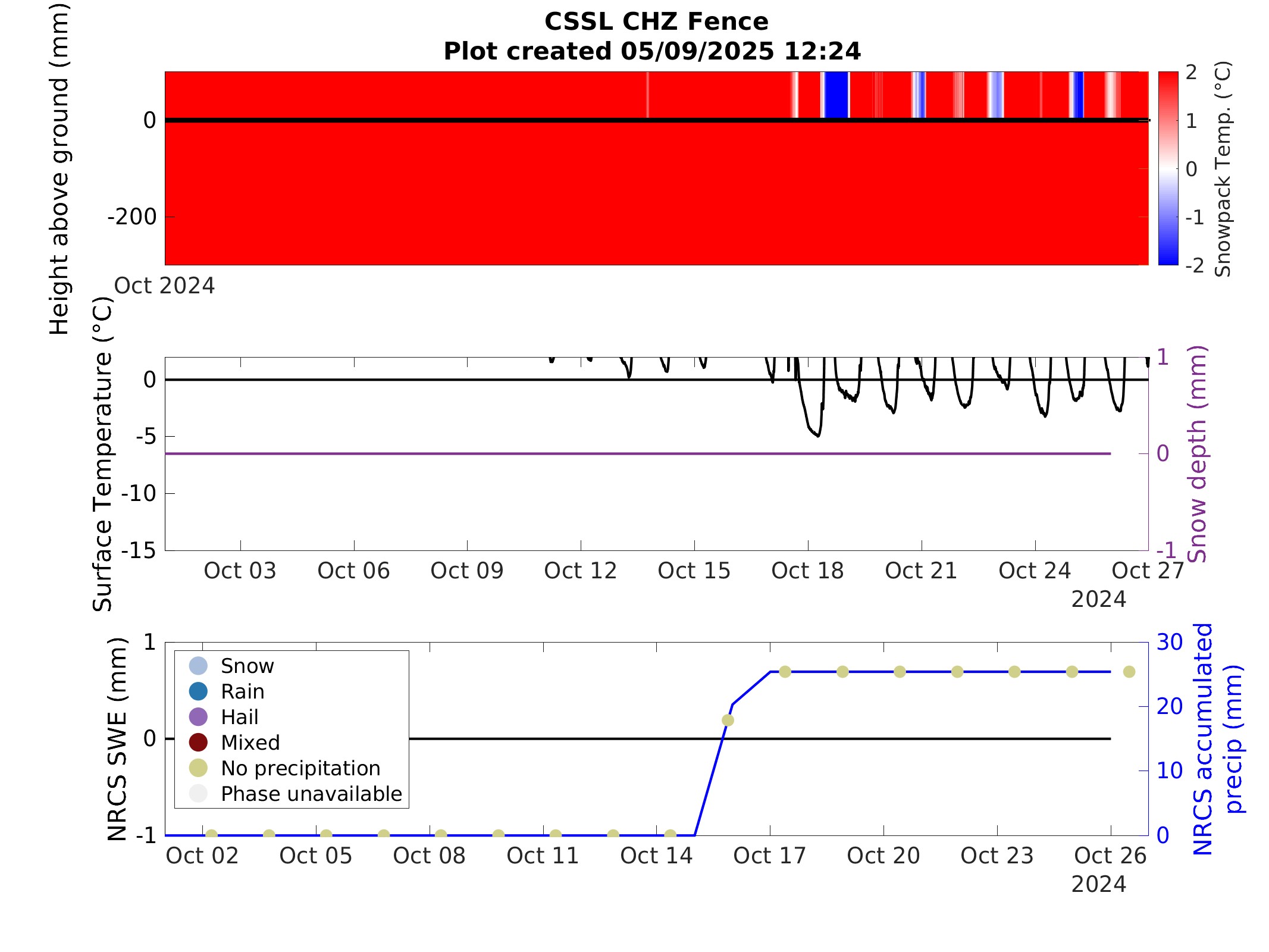Image resolution: width=1269 pixels, height=952 pixels.
Task: Click the "Oct 06" date tick label
Action: click(354, 571)
